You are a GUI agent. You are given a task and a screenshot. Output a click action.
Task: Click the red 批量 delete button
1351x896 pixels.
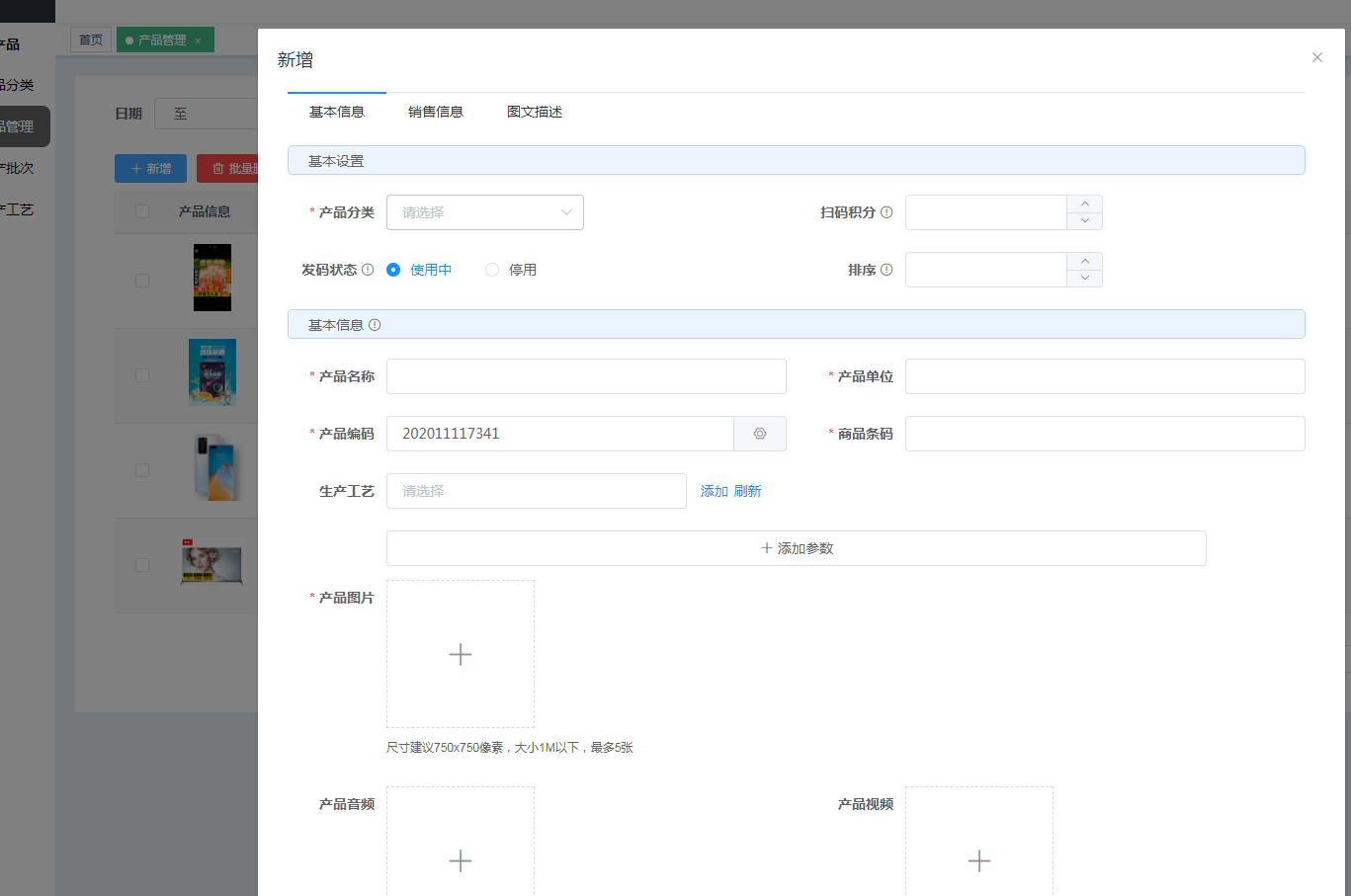tap(227, 168)
